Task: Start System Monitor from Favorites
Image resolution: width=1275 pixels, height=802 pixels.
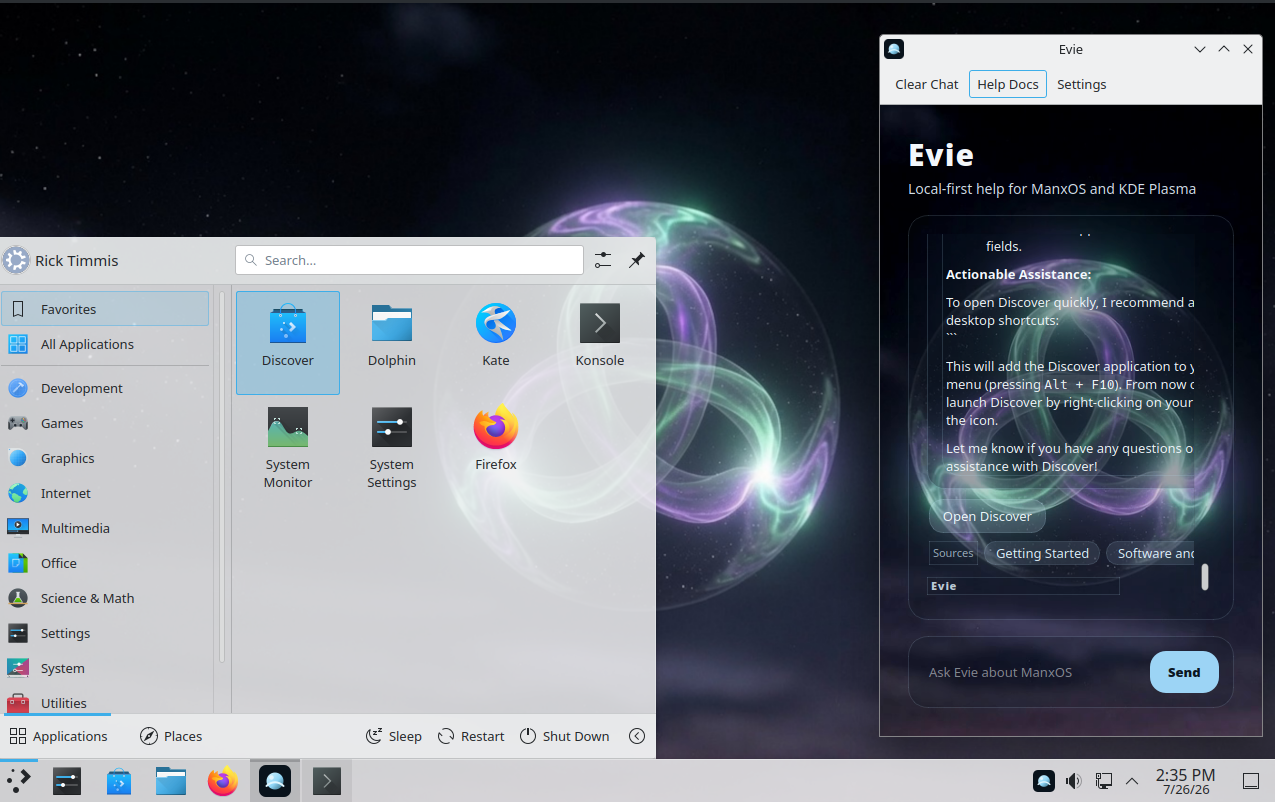Action: (x=288, y=447)
